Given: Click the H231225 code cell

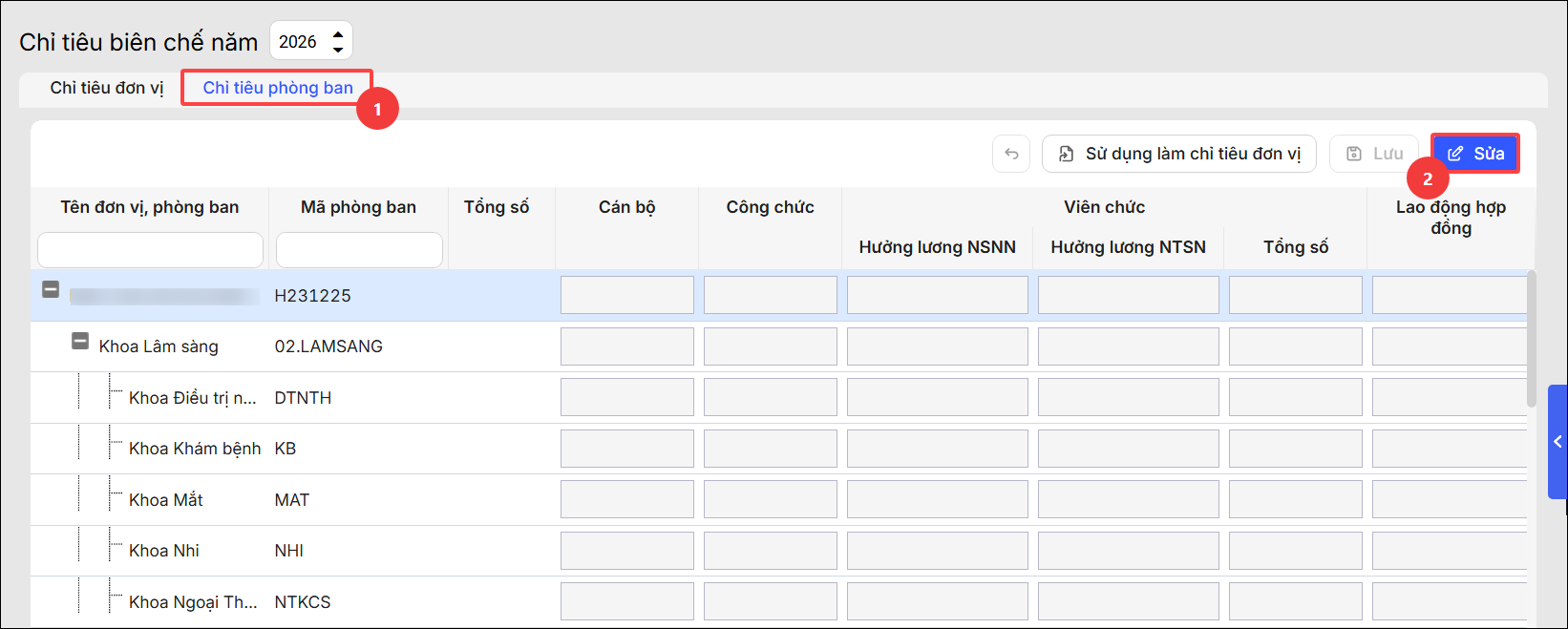Looking at the screenshot, I should click(x=312, y=296).
